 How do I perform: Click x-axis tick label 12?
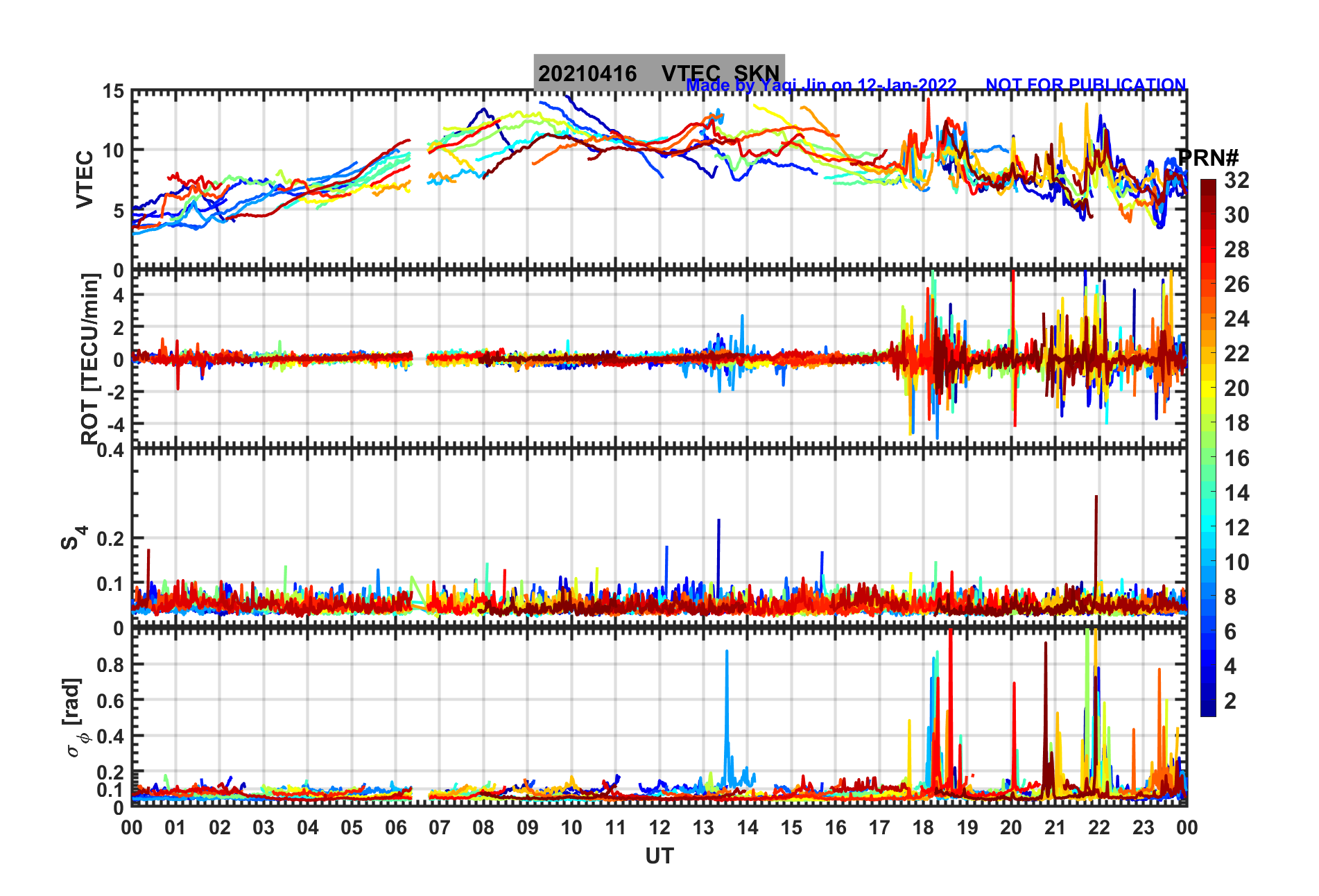(x=659, y=828)
